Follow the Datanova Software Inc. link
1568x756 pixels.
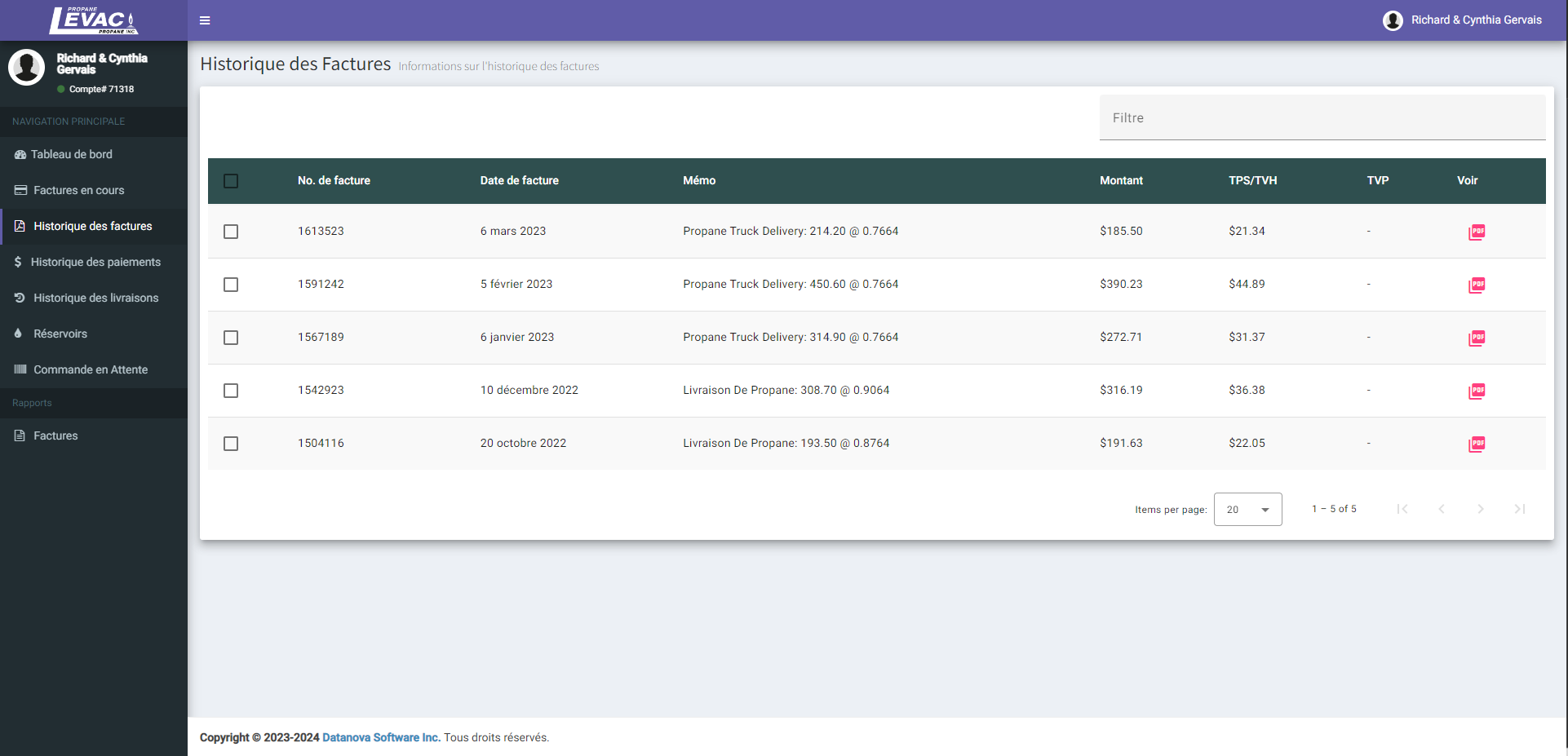(381, 737)
